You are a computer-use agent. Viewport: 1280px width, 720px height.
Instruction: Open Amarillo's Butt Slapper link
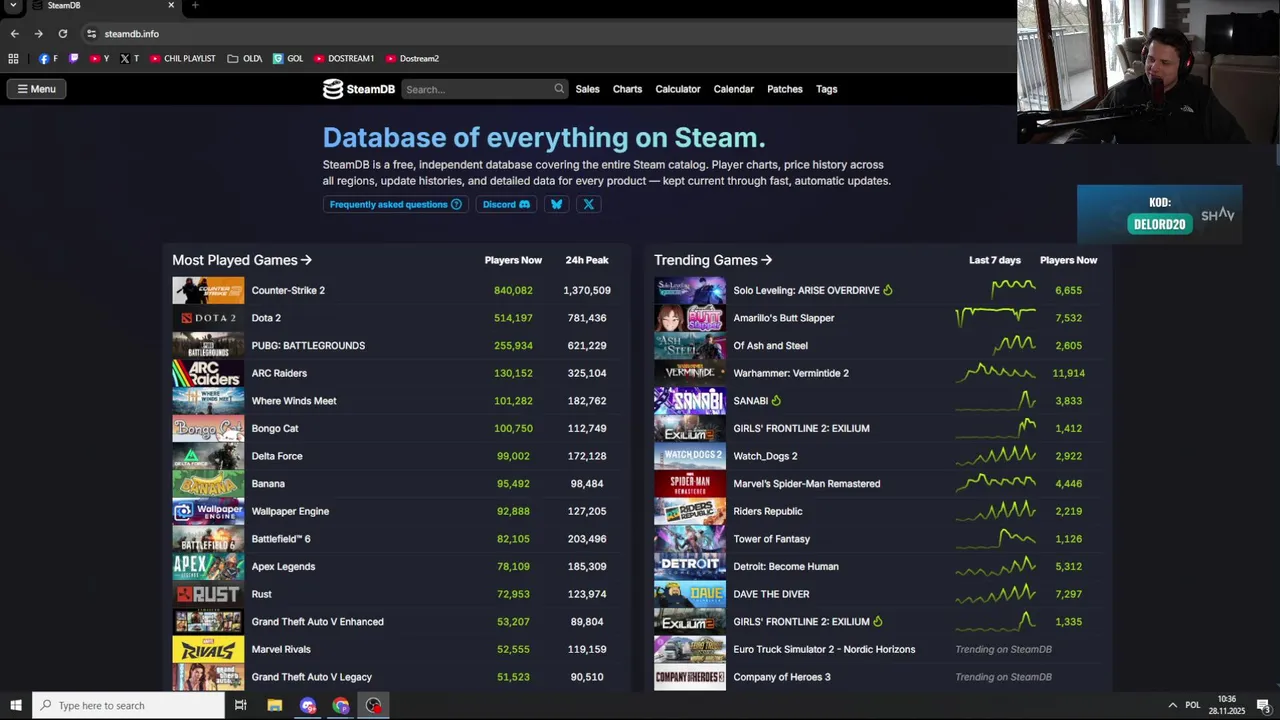784,318
